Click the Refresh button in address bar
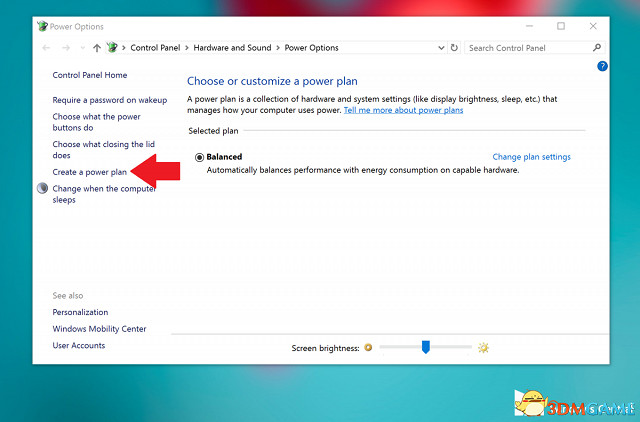The image size is (640, 422). click(454, 48)
